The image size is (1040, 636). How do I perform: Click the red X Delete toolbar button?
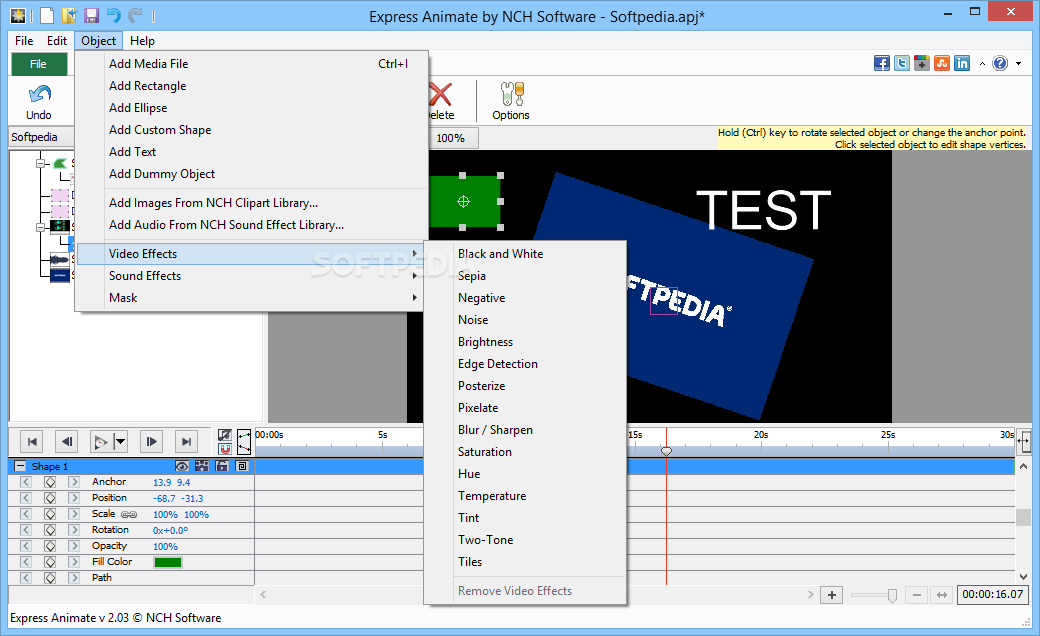[x=440, y=101]
